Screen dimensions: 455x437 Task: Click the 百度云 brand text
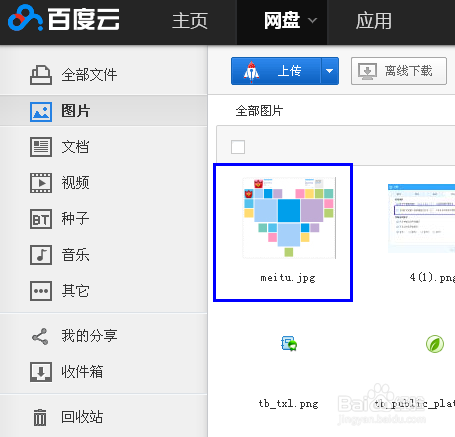(x=83, y=19)
